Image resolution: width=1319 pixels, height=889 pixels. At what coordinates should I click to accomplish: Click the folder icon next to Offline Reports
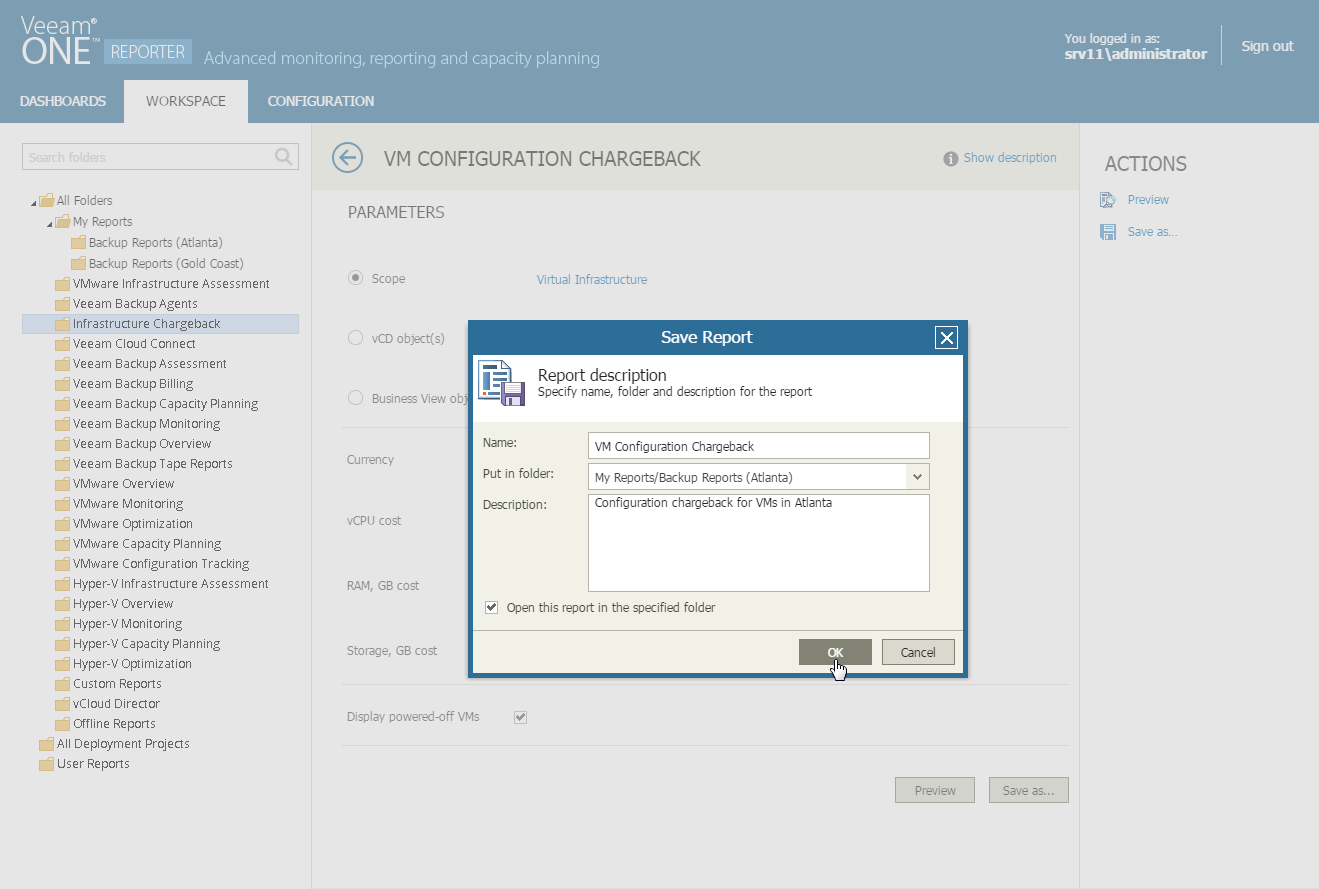tap(63, 724)
